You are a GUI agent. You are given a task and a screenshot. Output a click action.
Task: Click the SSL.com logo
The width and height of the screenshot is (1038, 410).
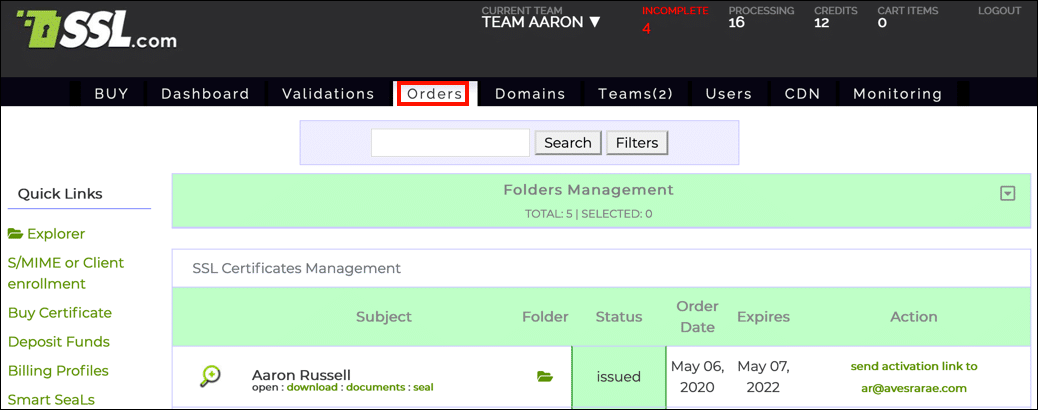(96, 32)
